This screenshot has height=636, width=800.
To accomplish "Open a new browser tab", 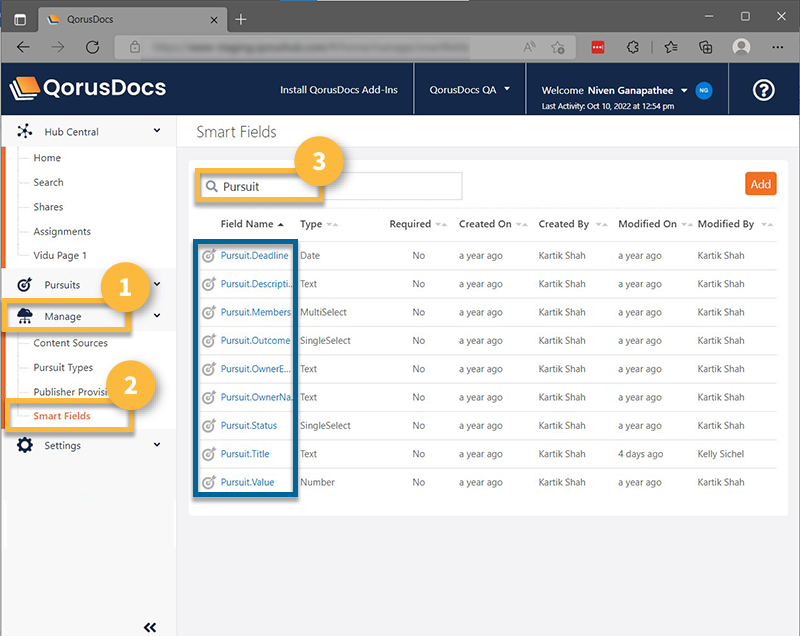I will [x=241, y=19].
